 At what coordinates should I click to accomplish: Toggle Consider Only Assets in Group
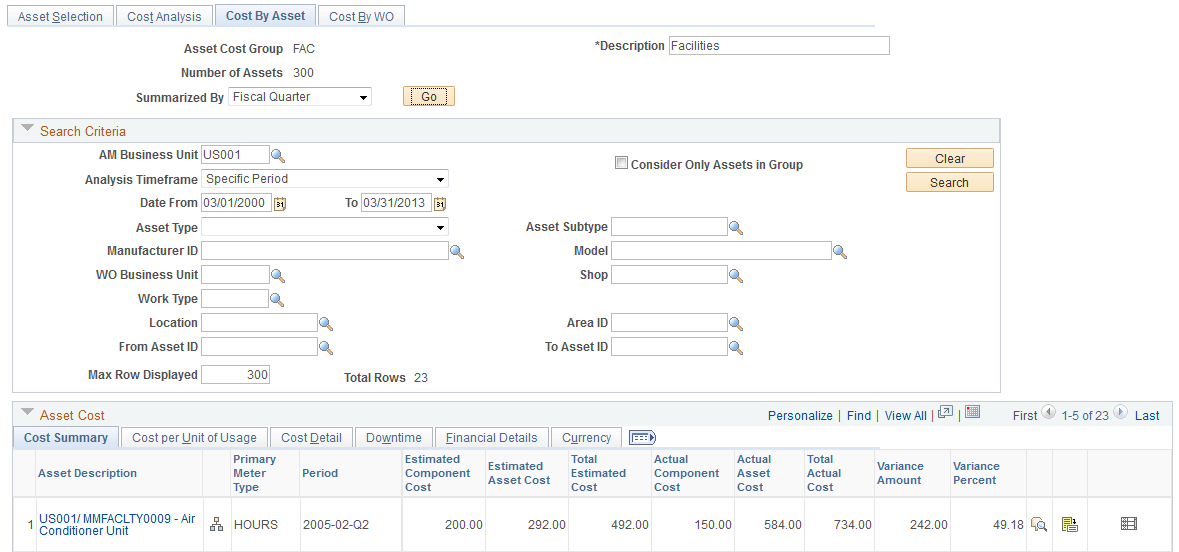(x=621, y=163)
